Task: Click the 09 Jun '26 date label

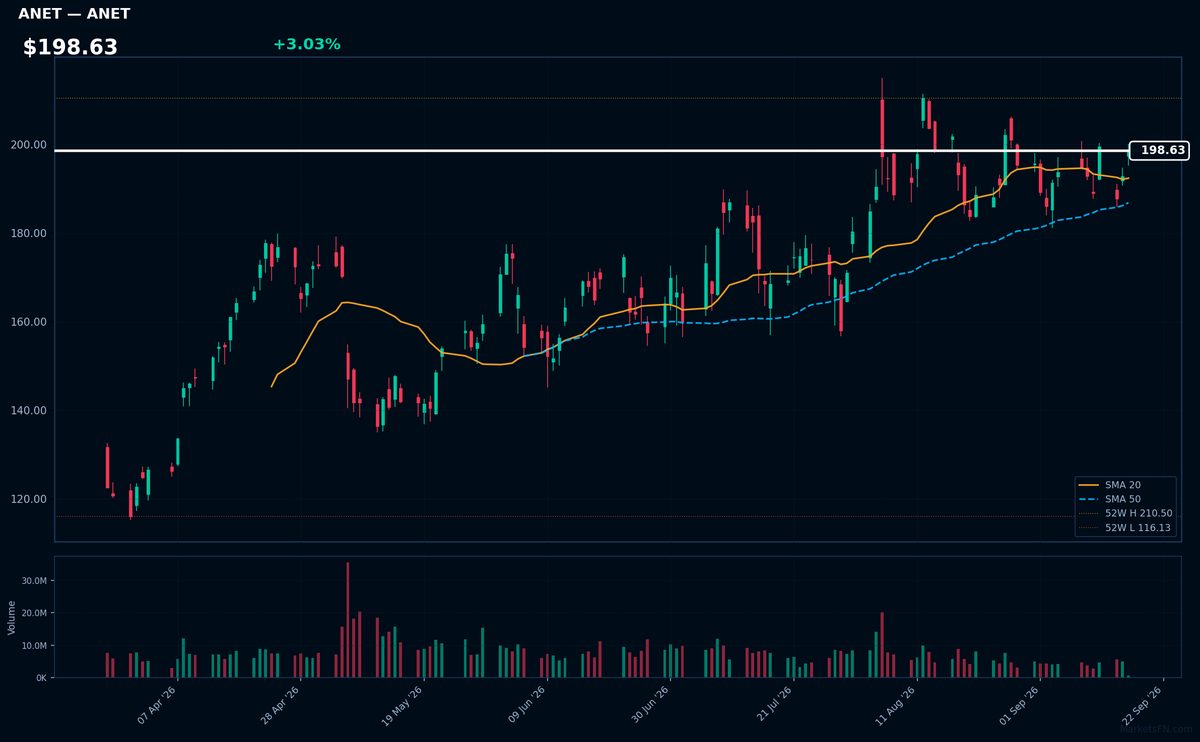Action: pyautogui.click(x=526, y=704)
